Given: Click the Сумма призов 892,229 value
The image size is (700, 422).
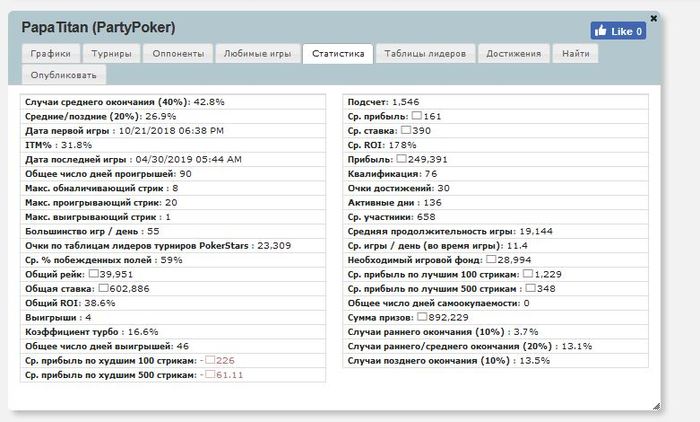Looking at the screenshot, I should coord(443,318).
